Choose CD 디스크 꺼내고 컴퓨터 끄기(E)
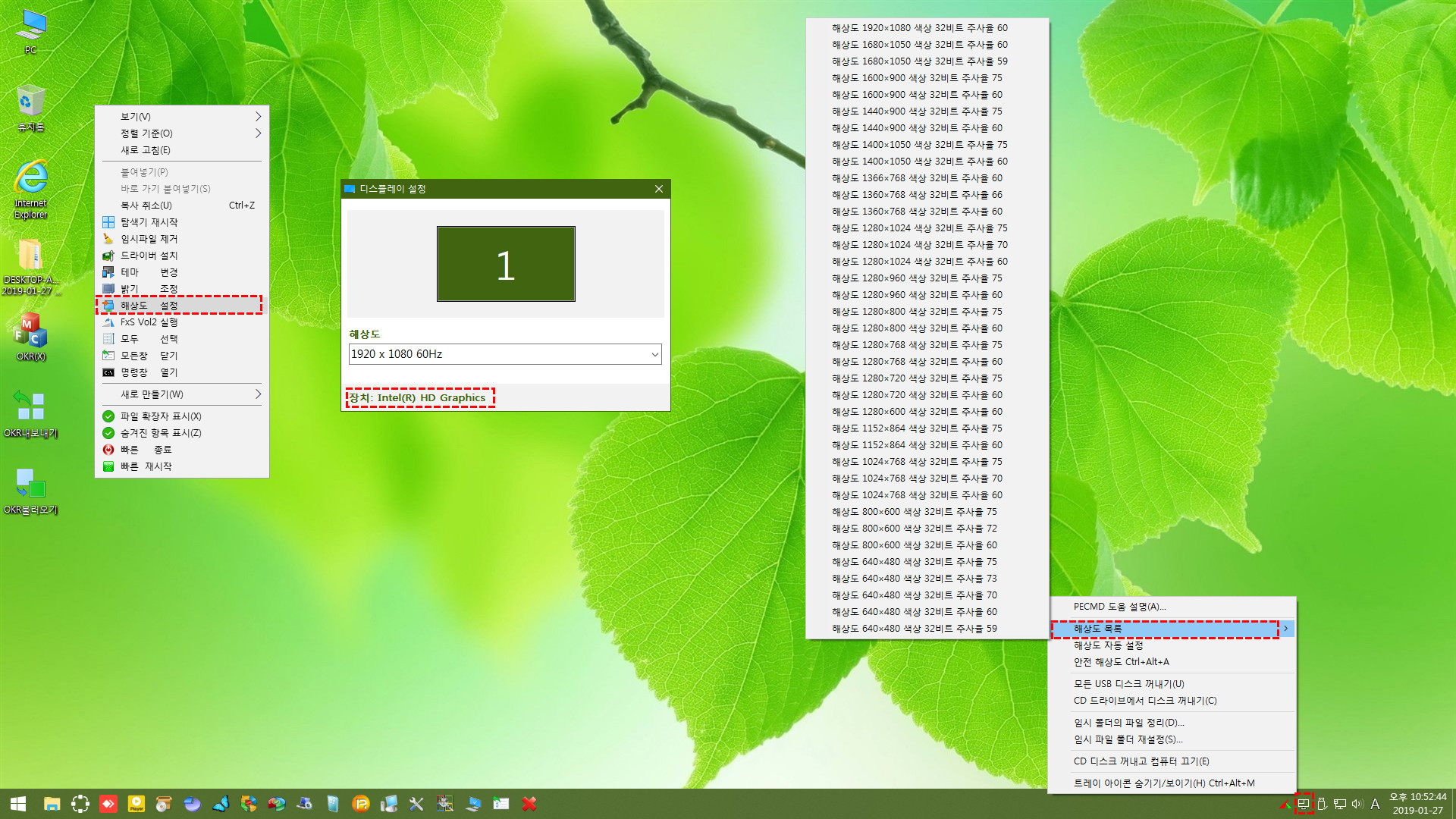The width and height of the screenshot is (1456, 819). coord(1172,761)
